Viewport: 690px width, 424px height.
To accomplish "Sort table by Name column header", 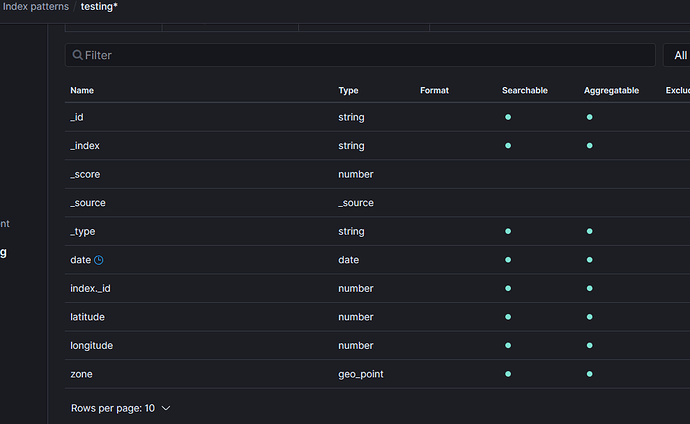I will pyautogui.click(x=82, y=91).
